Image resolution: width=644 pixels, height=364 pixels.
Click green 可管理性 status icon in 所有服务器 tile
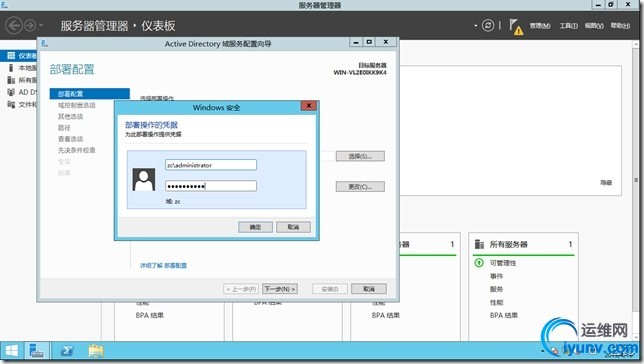coord(479,263)
